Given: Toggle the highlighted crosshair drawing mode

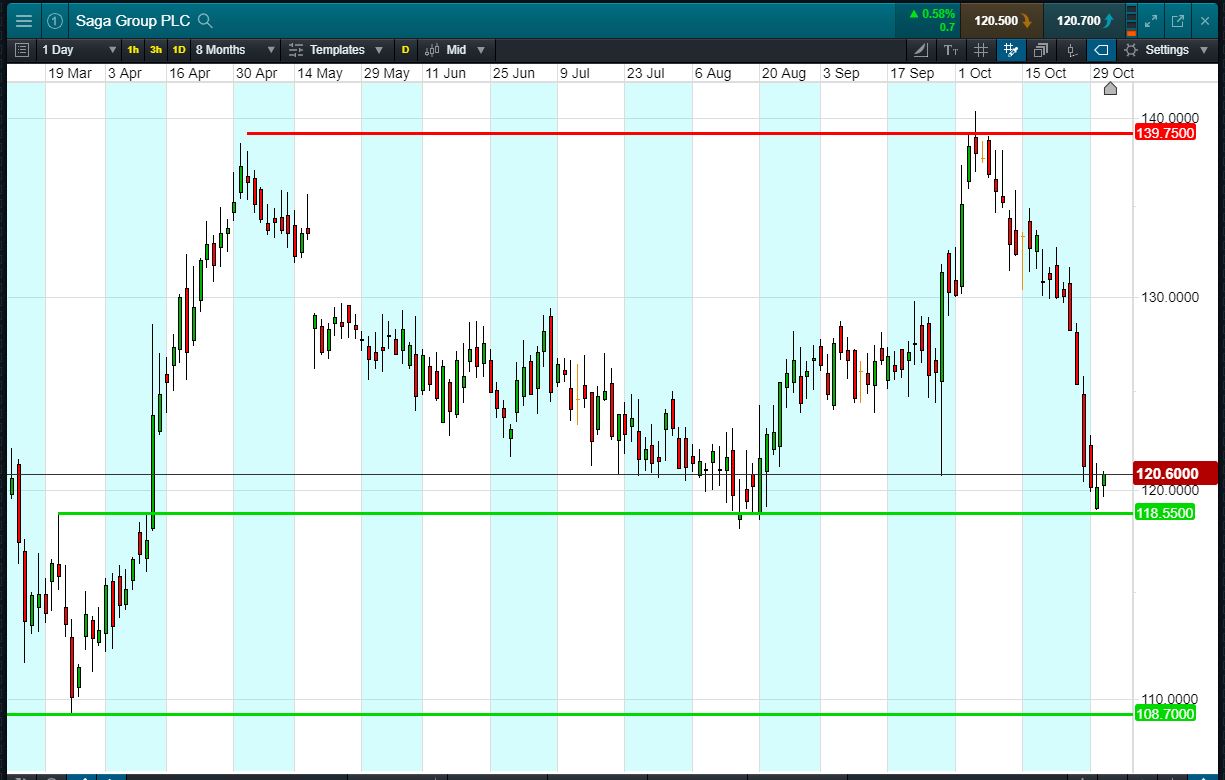Looking at the screenshot, I should coord(1011,50).
